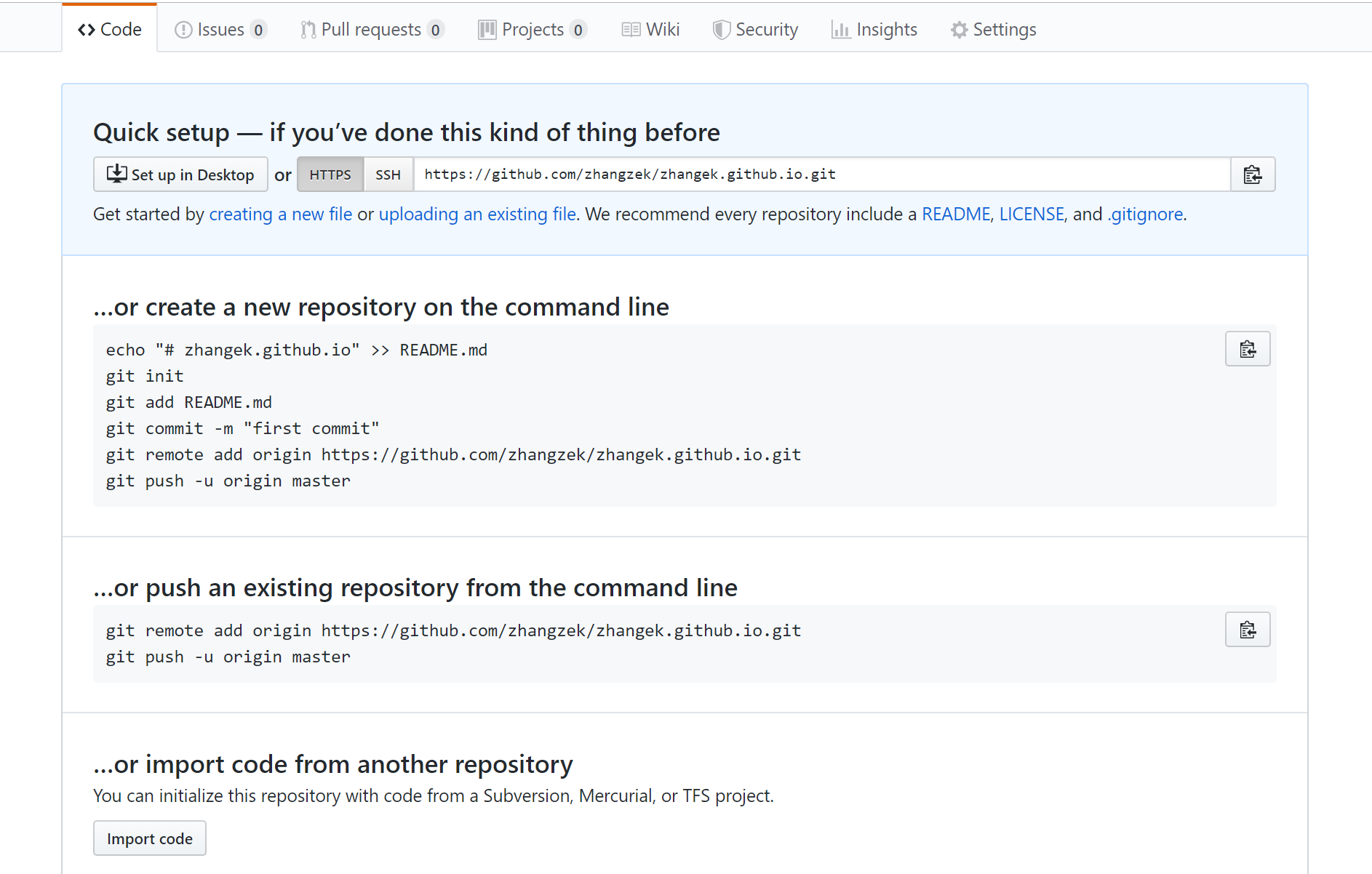Go to the Wiki tab

pyautogui.click(x=650, y=29)
